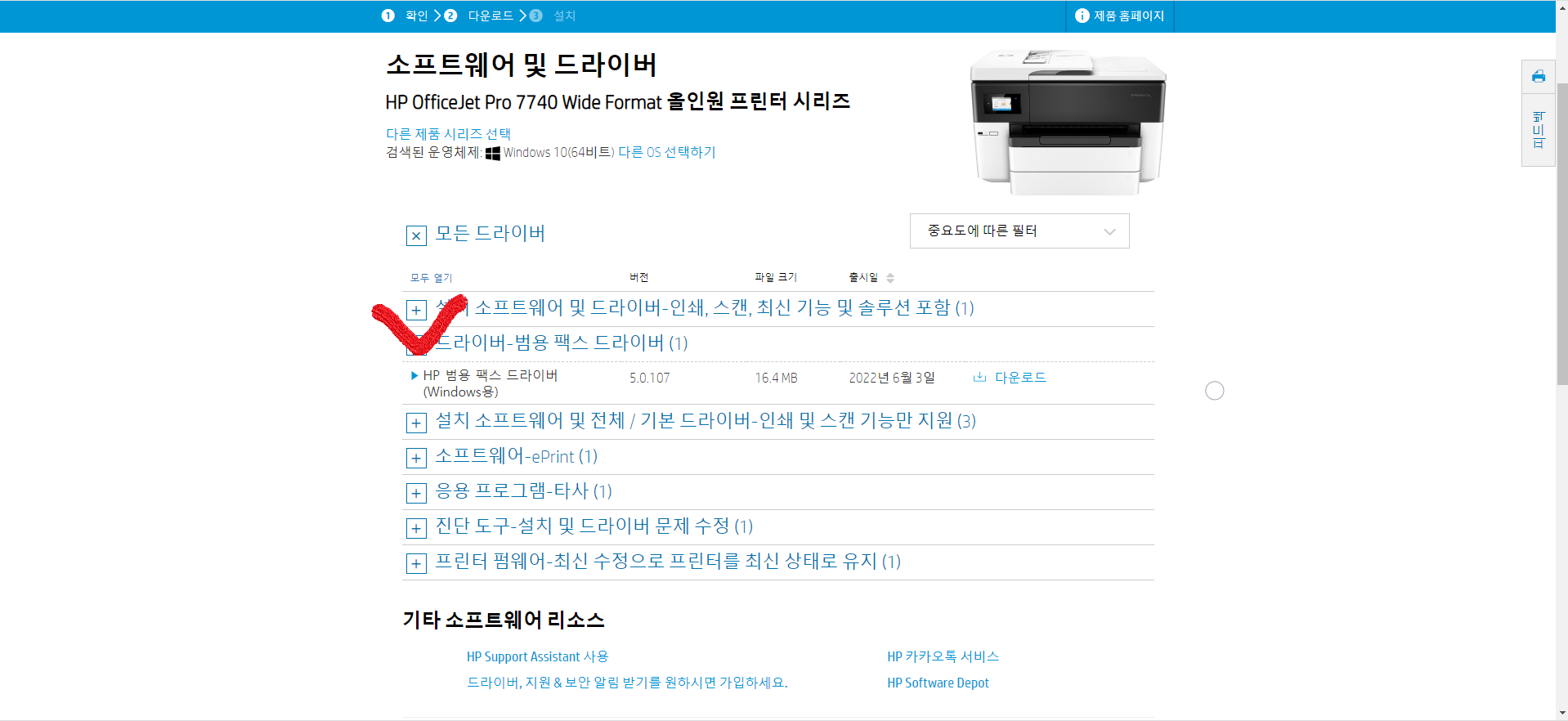Click the vertical feedback tab under printer icon
The image size is (1568, 721).
click(x=1538, y=130)
